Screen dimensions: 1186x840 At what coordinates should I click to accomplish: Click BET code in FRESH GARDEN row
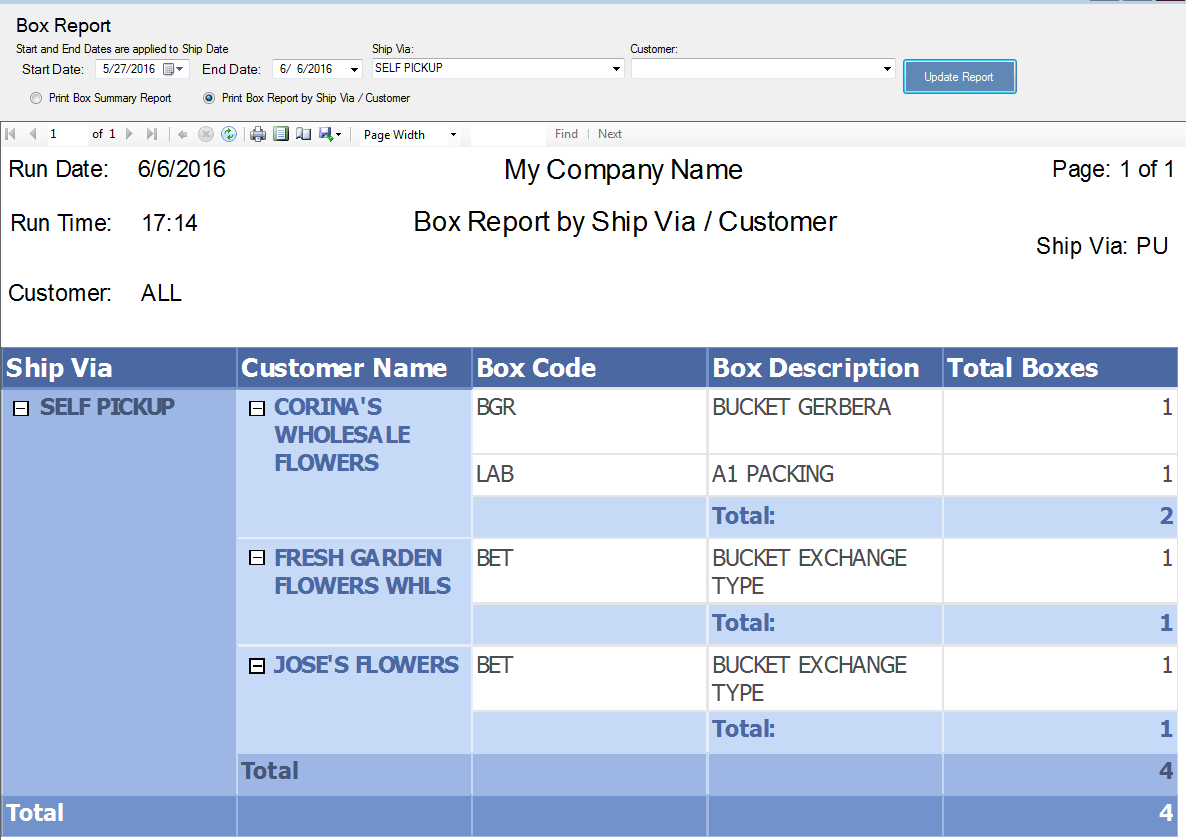click(x=589, y=571)
